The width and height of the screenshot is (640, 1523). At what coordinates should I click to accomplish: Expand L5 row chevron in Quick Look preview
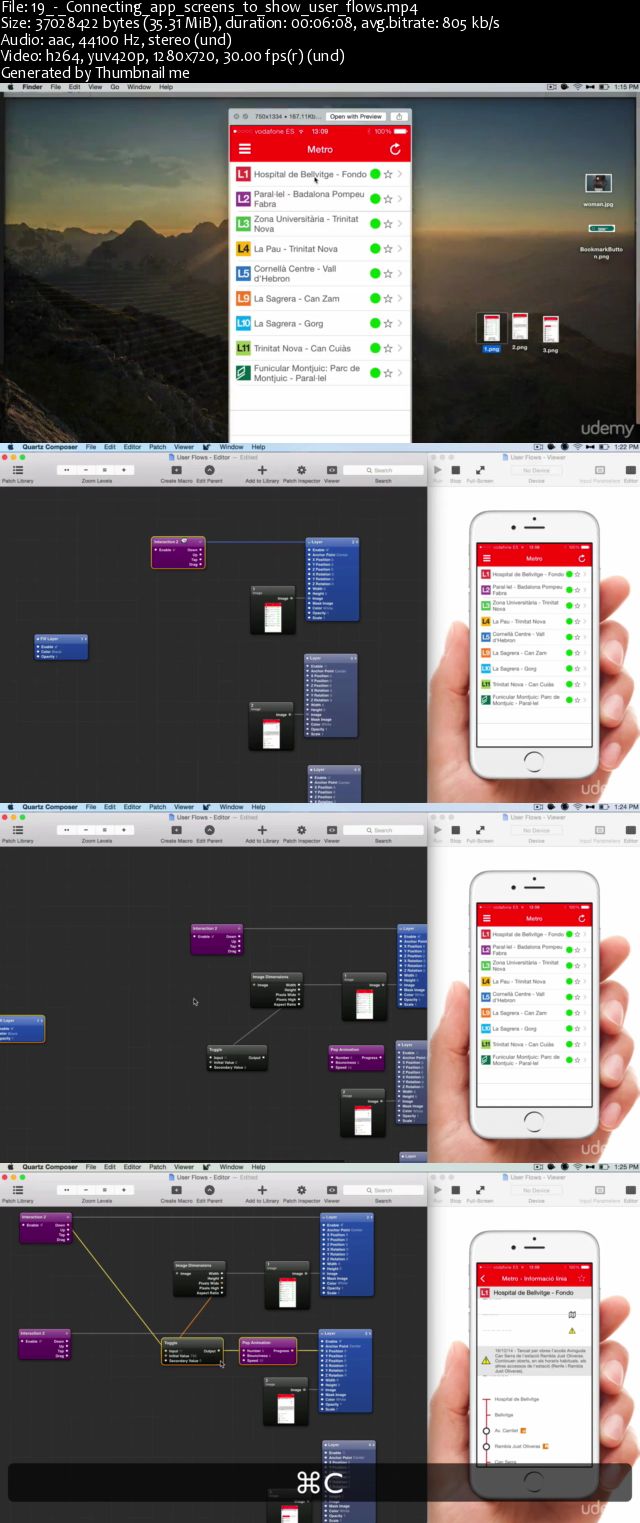pos(401,274)
